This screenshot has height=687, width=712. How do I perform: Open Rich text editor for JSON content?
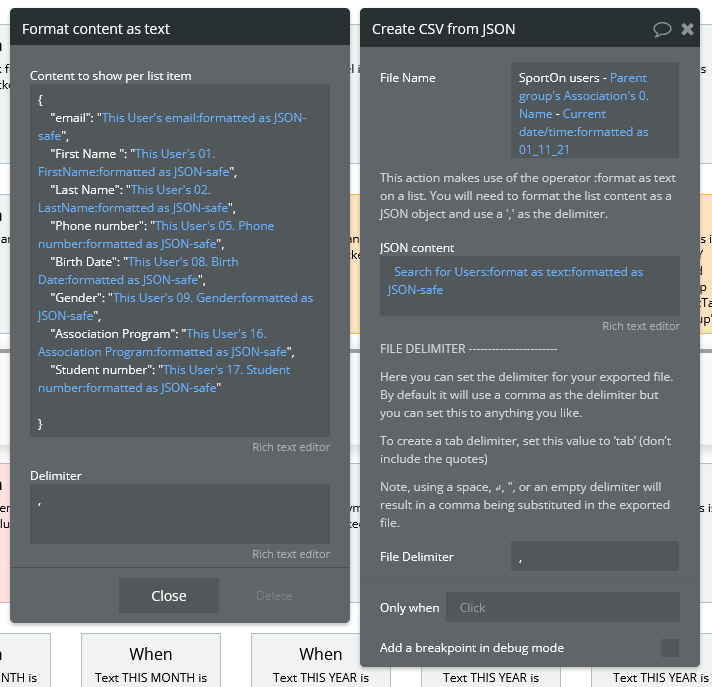pos(640,326)
